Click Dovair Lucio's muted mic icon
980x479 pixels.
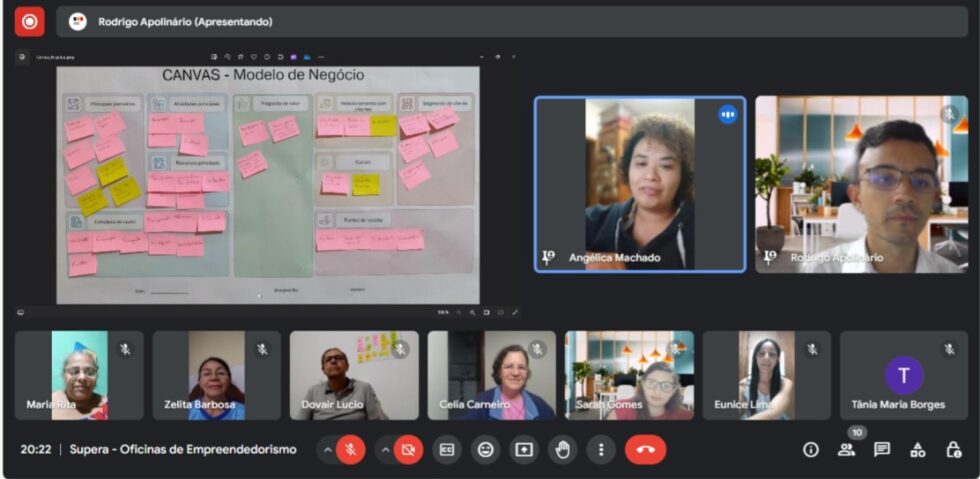[400, 350]
